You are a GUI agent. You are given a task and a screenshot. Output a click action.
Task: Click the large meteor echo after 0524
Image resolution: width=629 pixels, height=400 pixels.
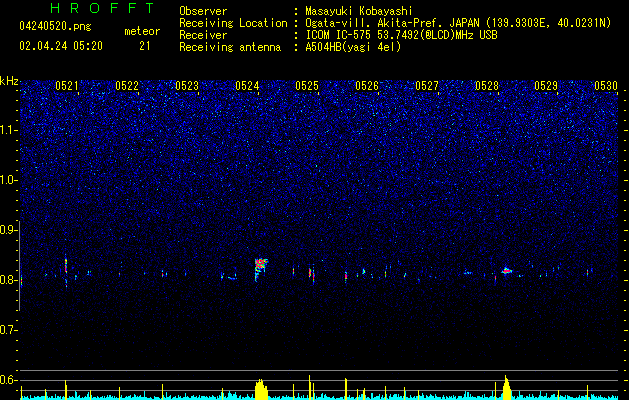pyautogui.click(x=261, y=269)
